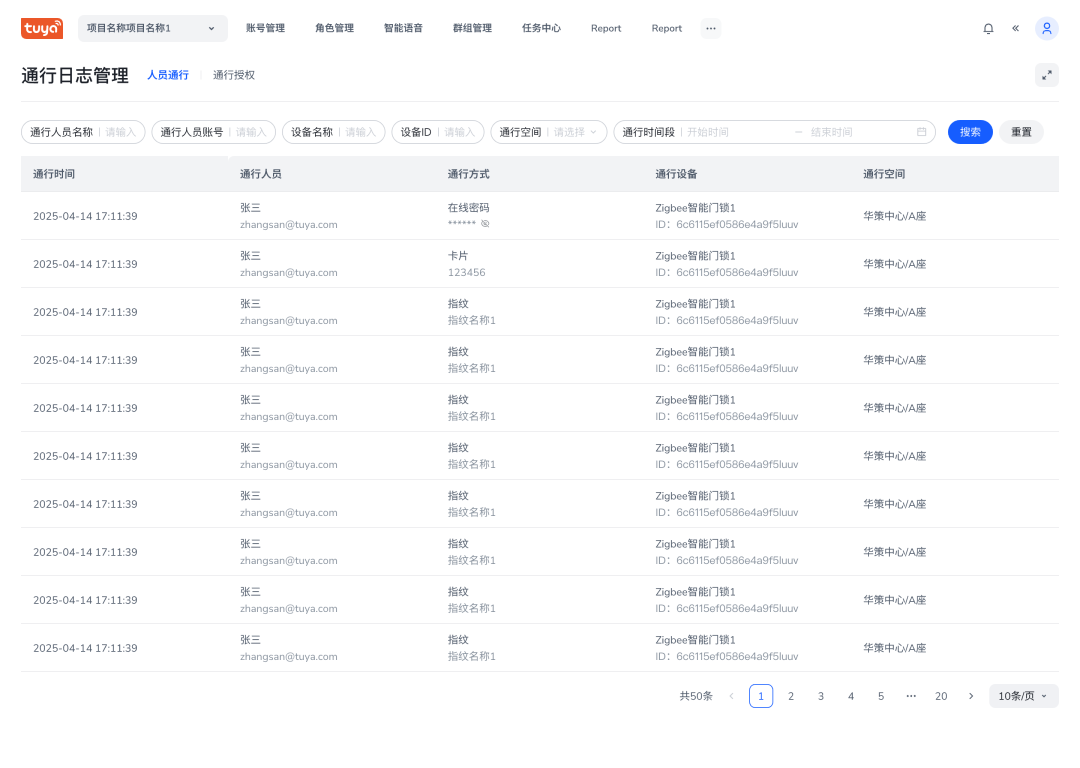Click the 重置 reset button

[x=1021, y=131]
